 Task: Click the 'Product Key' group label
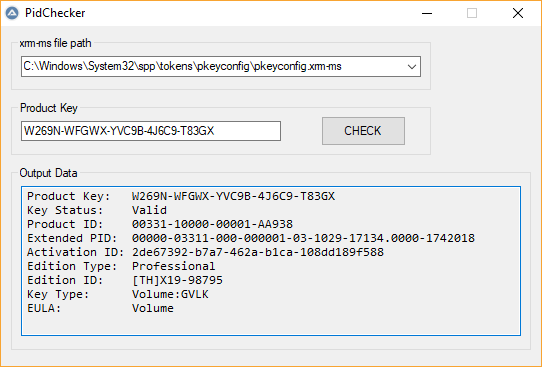[49, 108]
